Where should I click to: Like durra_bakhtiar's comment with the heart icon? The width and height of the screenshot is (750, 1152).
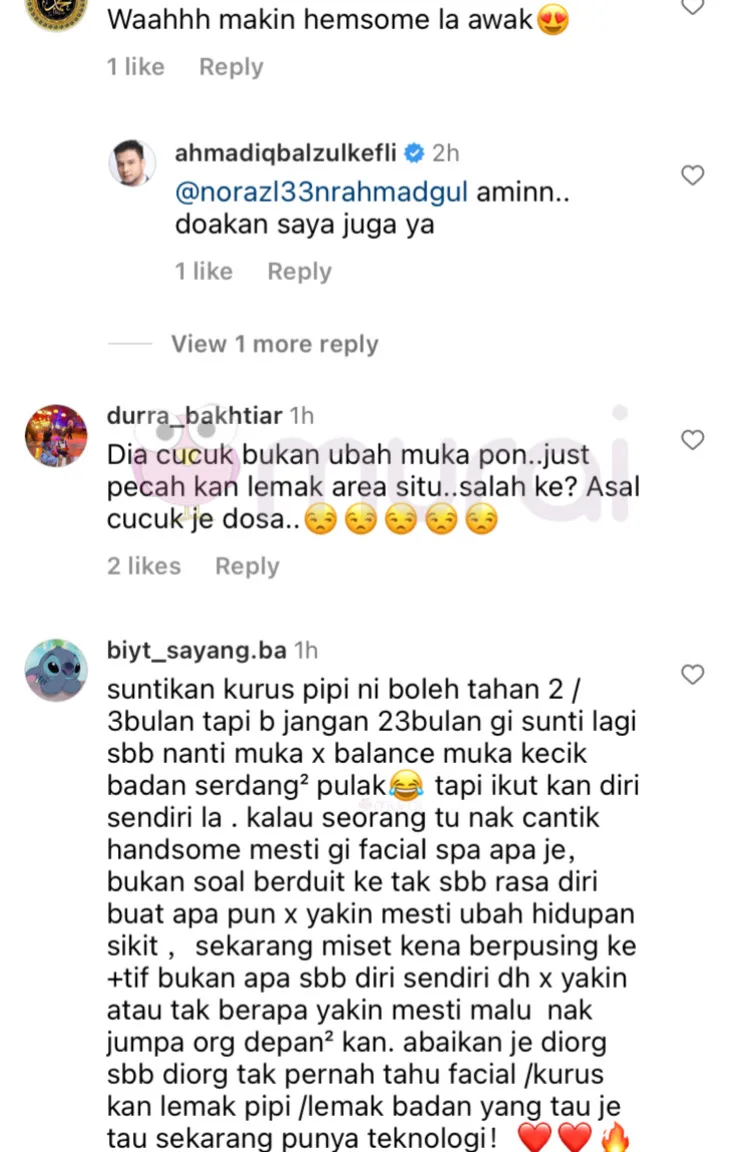click(692, 439)
